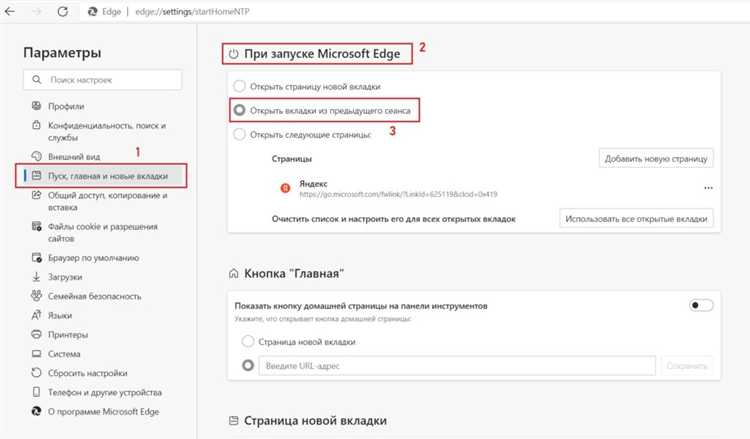
Task: Select Открыть страницу новой вкладки radio
Action: click(239, 87)
